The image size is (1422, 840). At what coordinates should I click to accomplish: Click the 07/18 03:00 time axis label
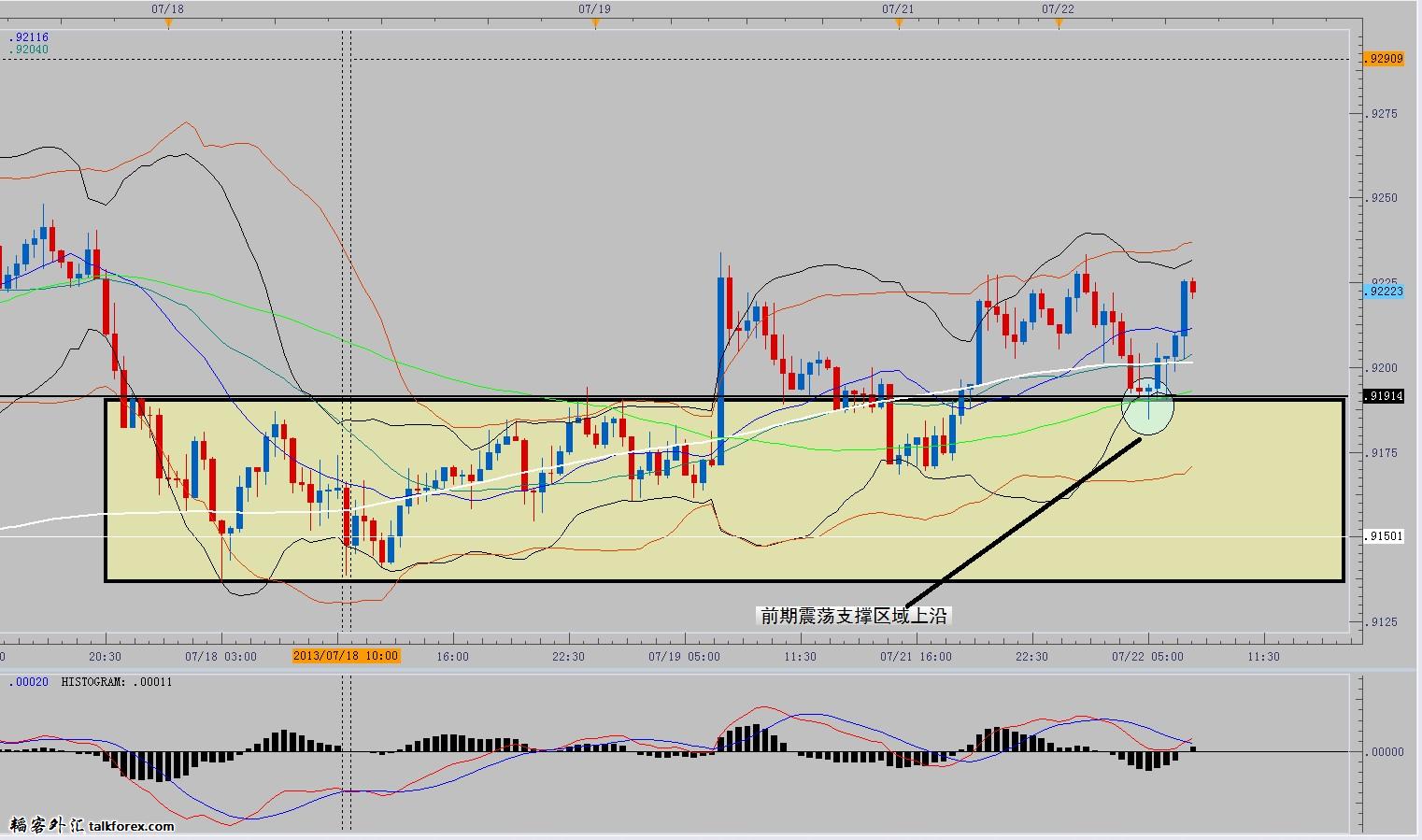tap(220, 656)
